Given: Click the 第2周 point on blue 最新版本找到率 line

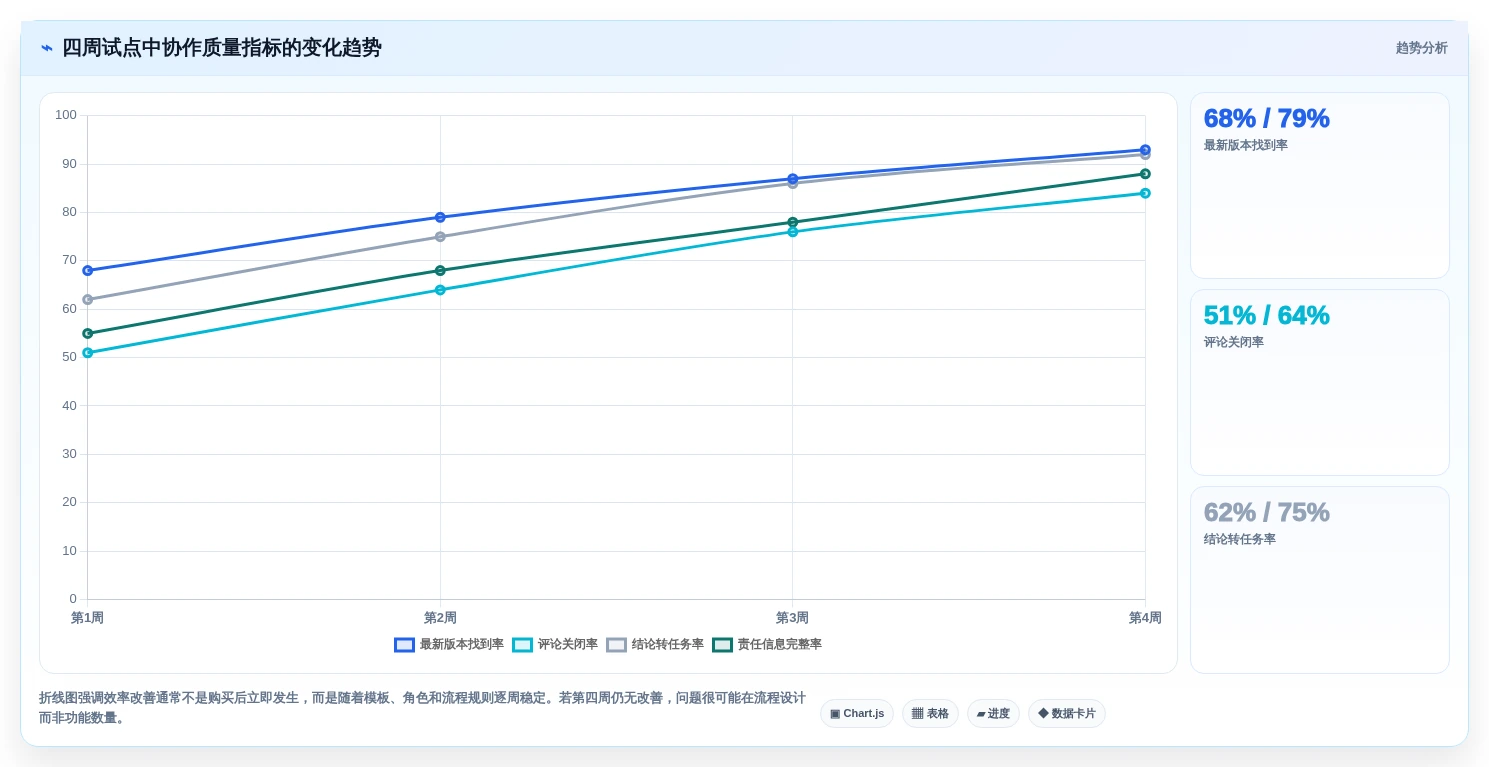Looking at the screenshot, I should coord(440,217).
